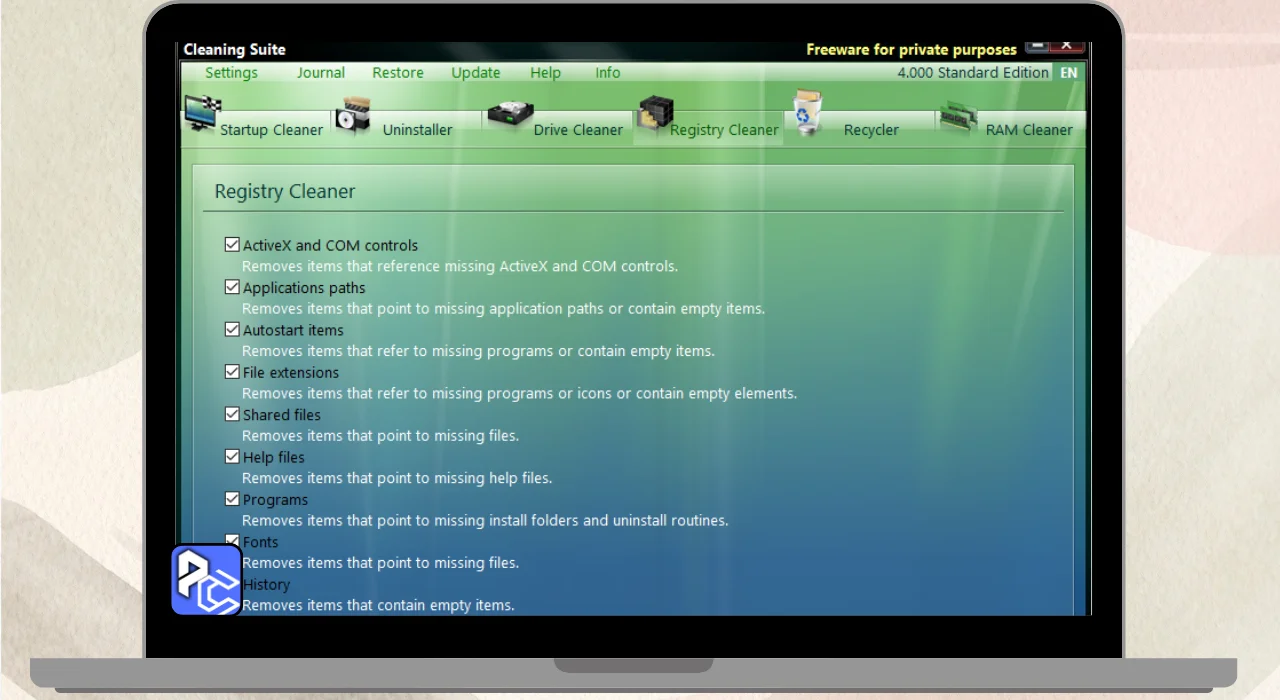The width and height of the screenshot is (1280, 700).
Task: Toggle the Help files checkbox
Action: point(232,456)
